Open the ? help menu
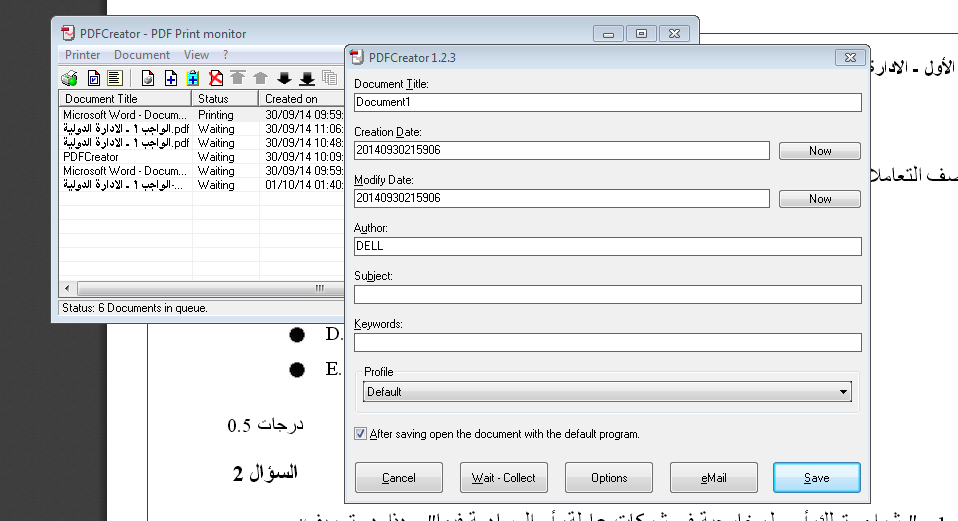Viewport: 958px width, 521px height. pos(225,55)
